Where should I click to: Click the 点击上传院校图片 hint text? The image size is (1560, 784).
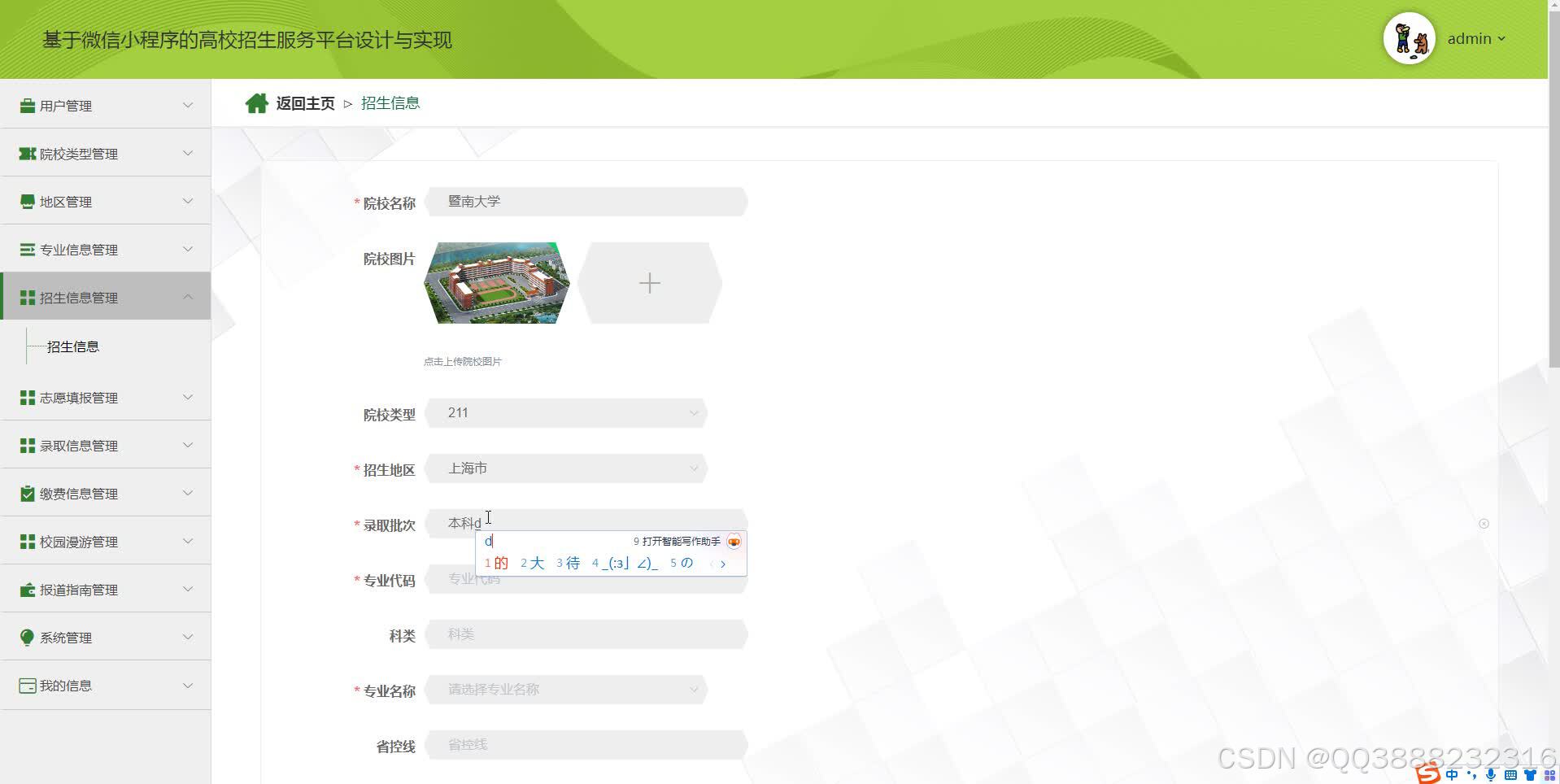[x=463, y=362]
